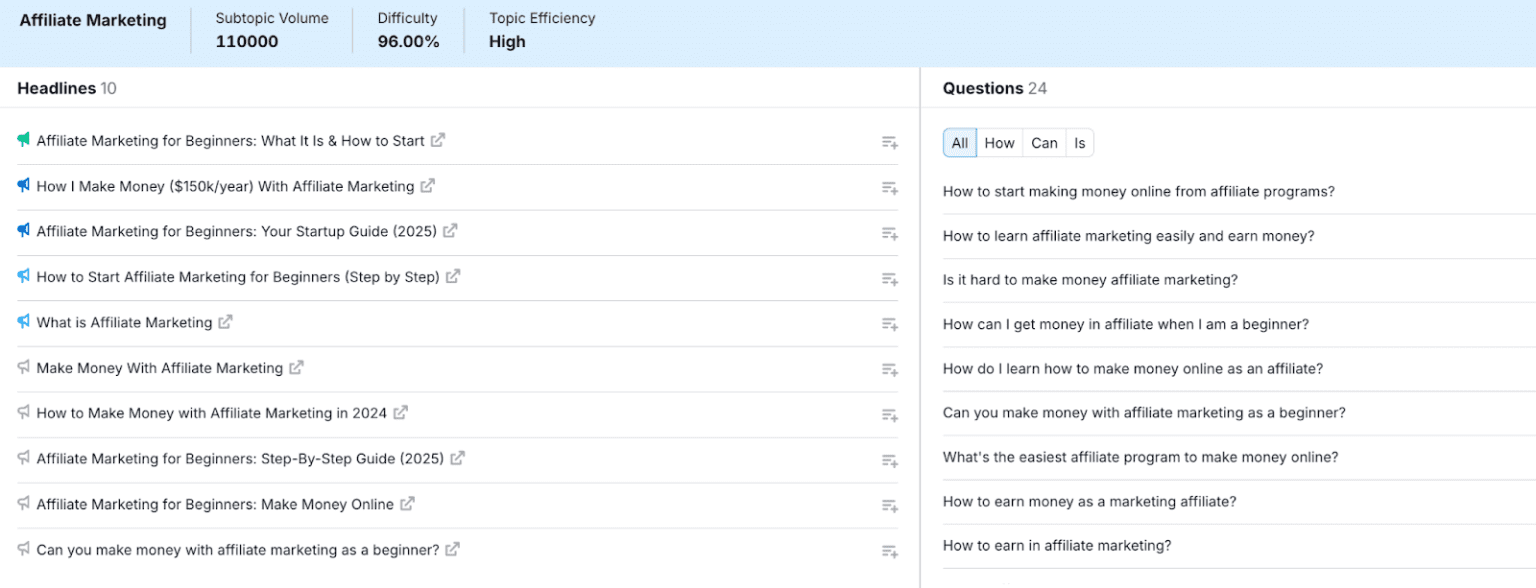Add 'How I Make Money ($150k/year)' headline to list
This screenshot has width=1536, height=588.
(x=889, y=188)
